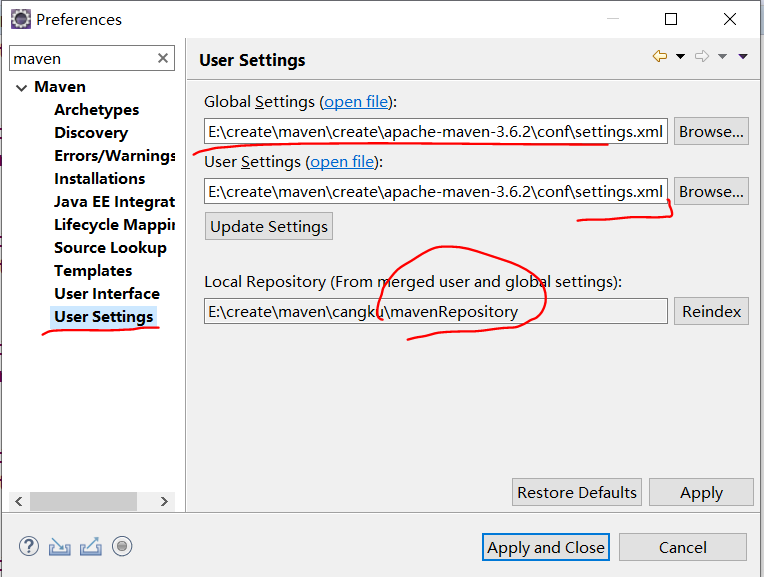Click Restore Defaults
The image size is (764, 577).
[576, 492]
